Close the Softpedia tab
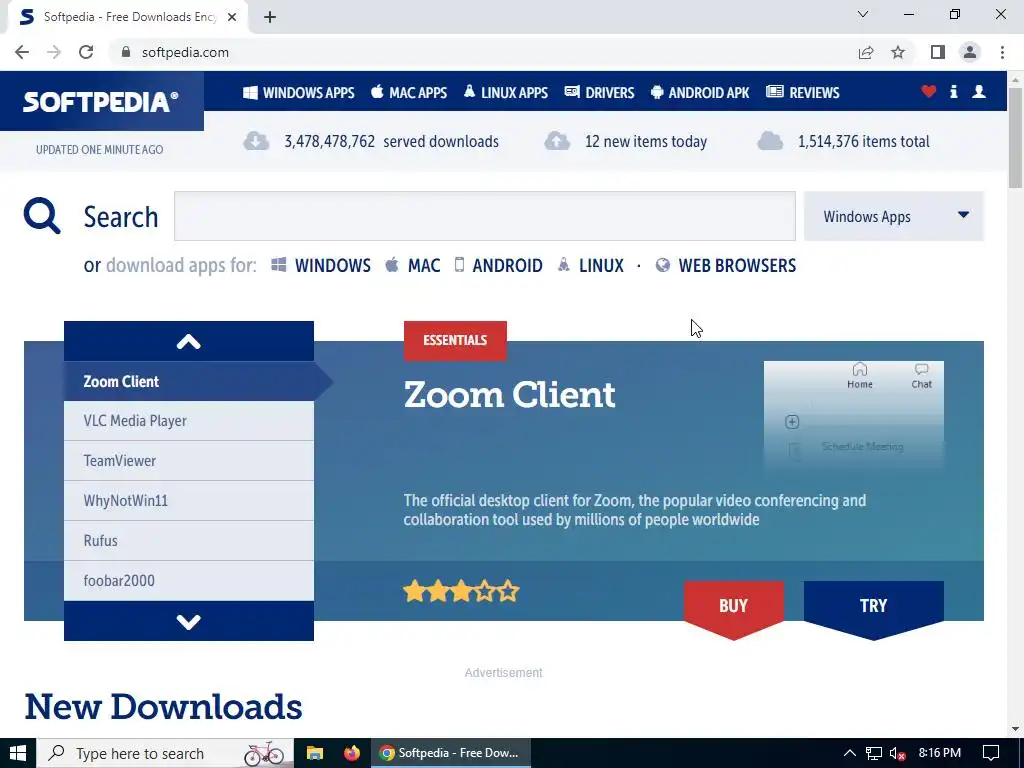The width and height of the screenshot is (1024, 768). [232, 17]
